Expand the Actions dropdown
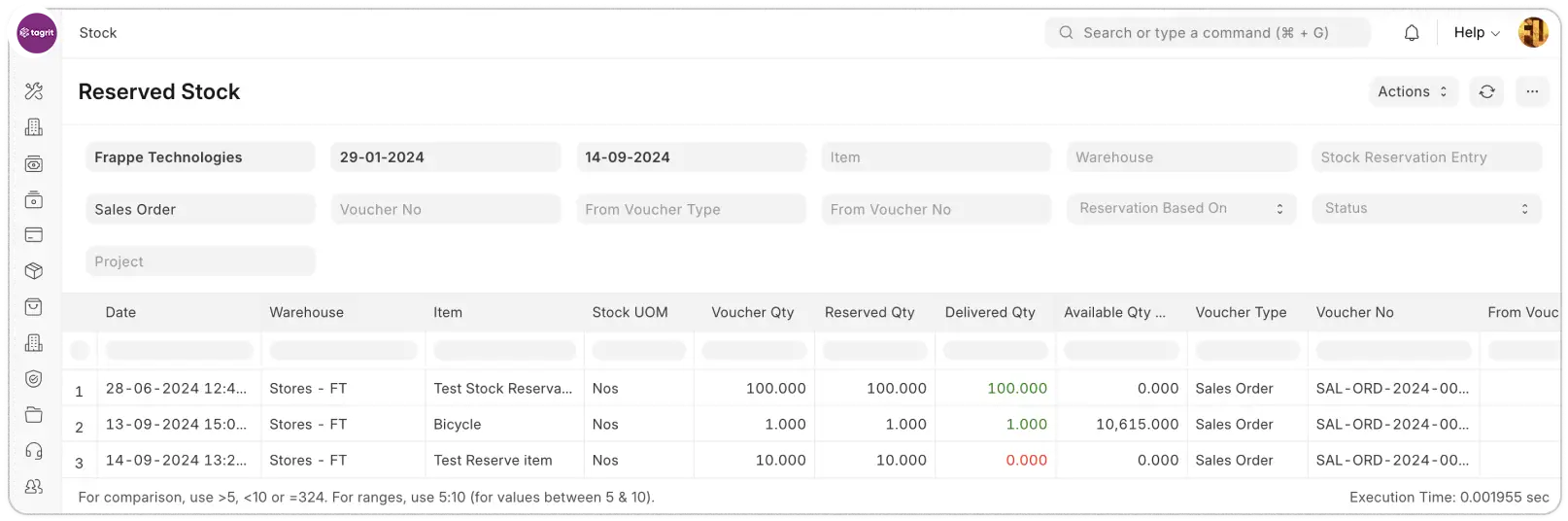This screenshot has width=1568, height=521. [1413, 91]
